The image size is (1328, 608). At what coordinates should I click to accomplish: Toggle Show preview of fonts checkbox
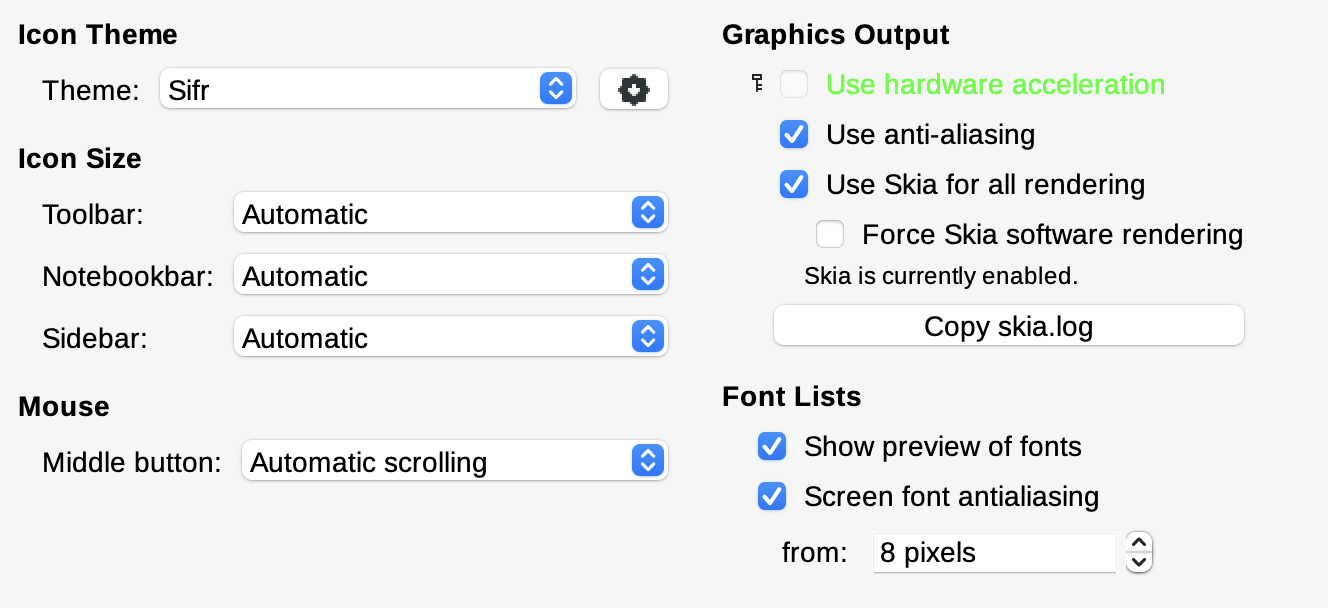point(772,446)
